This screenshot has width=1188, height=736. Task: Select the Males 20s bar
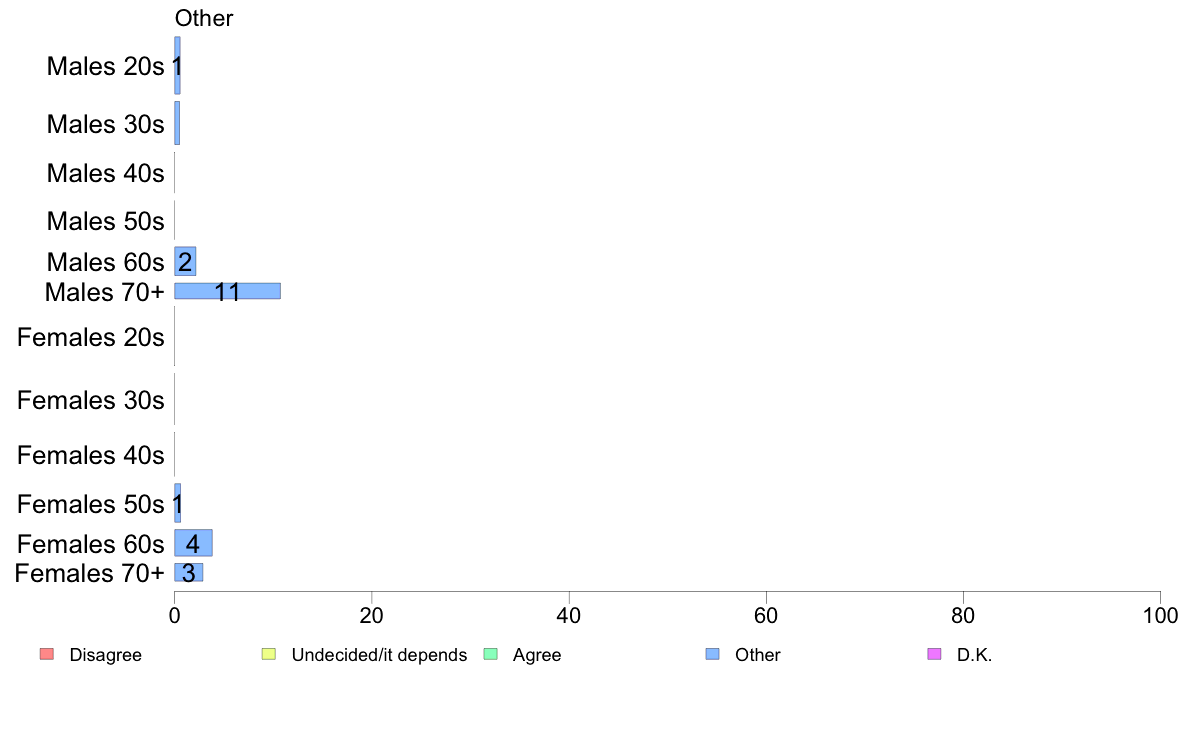click(x=177, y=65)
